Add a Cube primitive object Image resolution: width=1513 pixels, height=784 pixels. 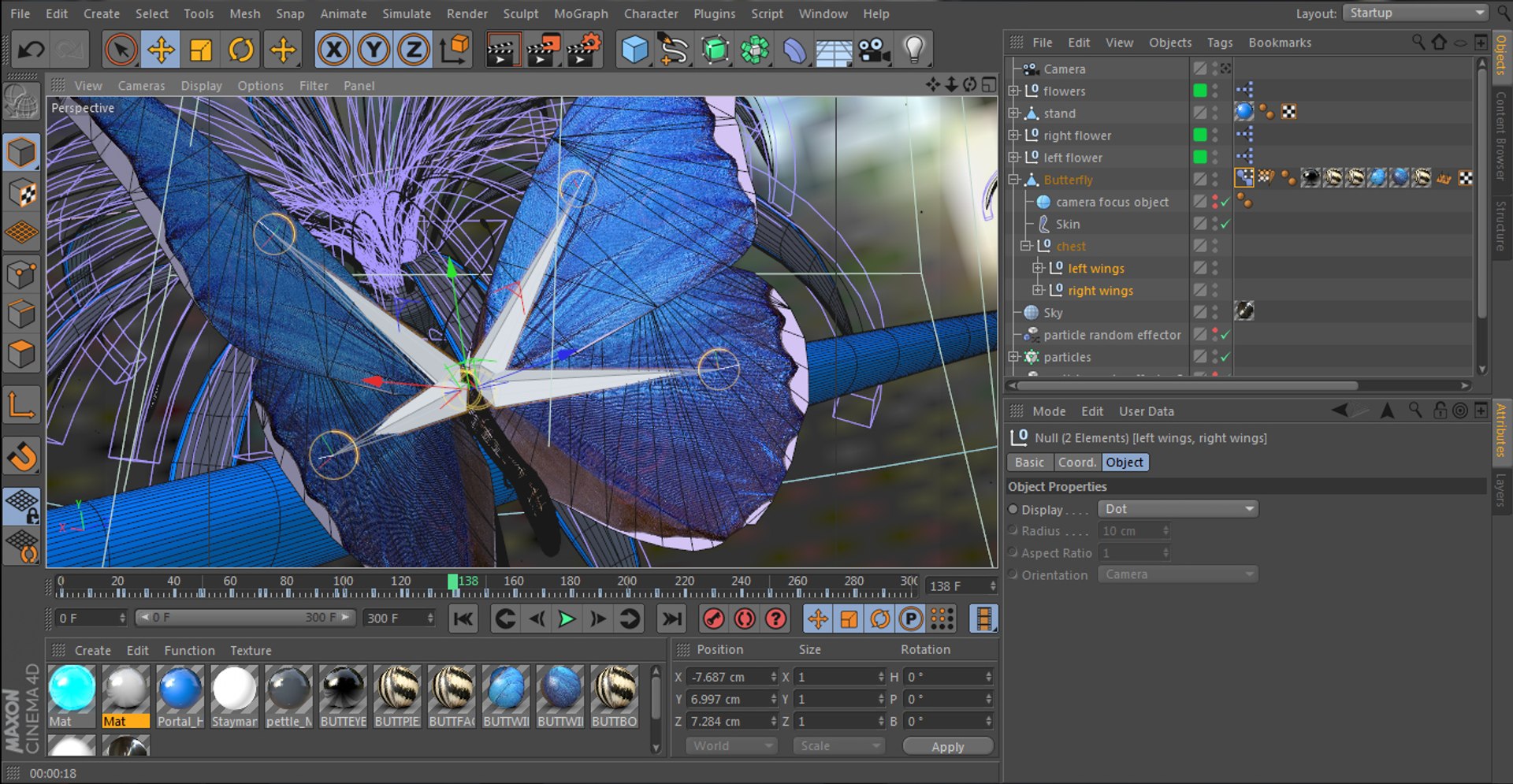click(x=634, y=50)
